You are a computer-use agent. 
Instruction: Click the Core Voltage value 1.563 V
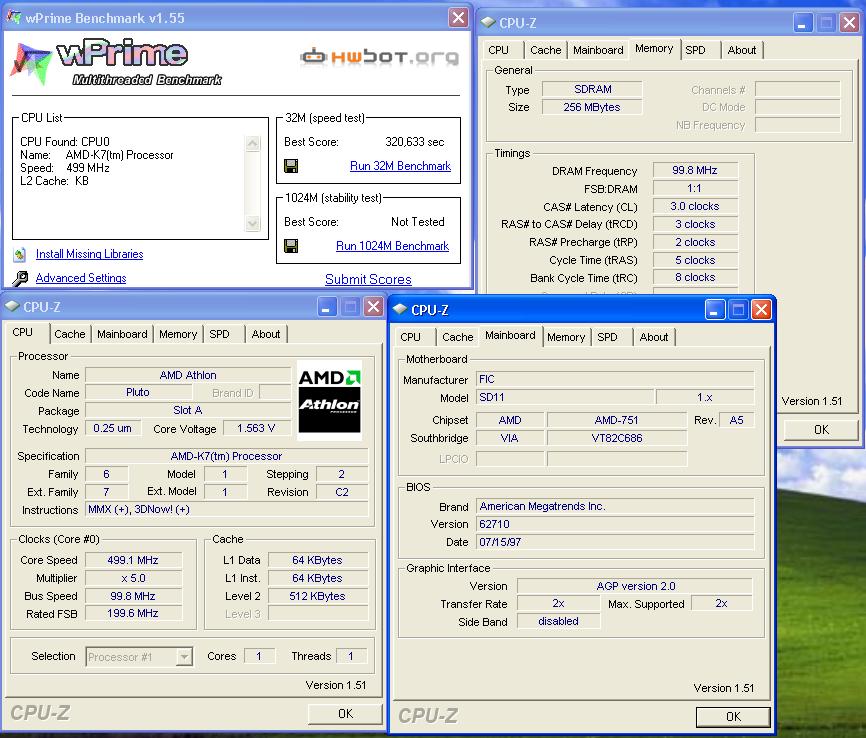pos(256,428)
